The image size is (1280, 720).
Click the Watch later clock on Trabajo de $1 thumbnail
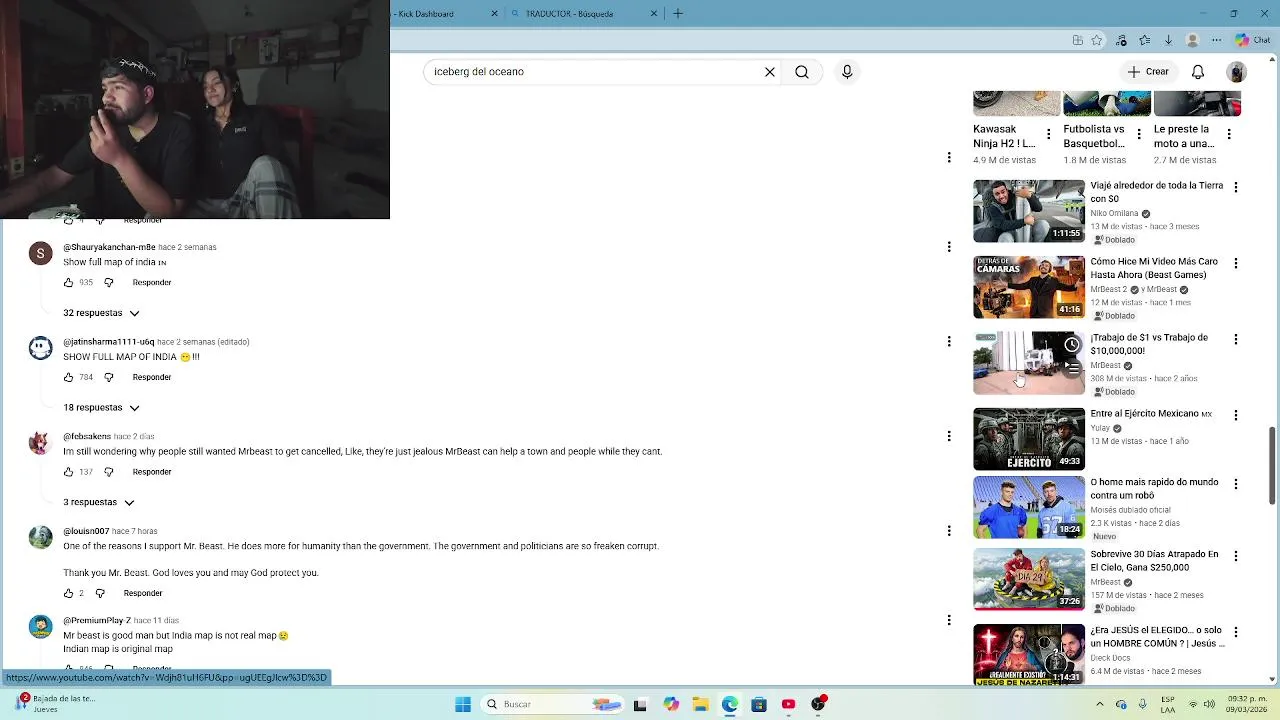(x=1072, y=345)
